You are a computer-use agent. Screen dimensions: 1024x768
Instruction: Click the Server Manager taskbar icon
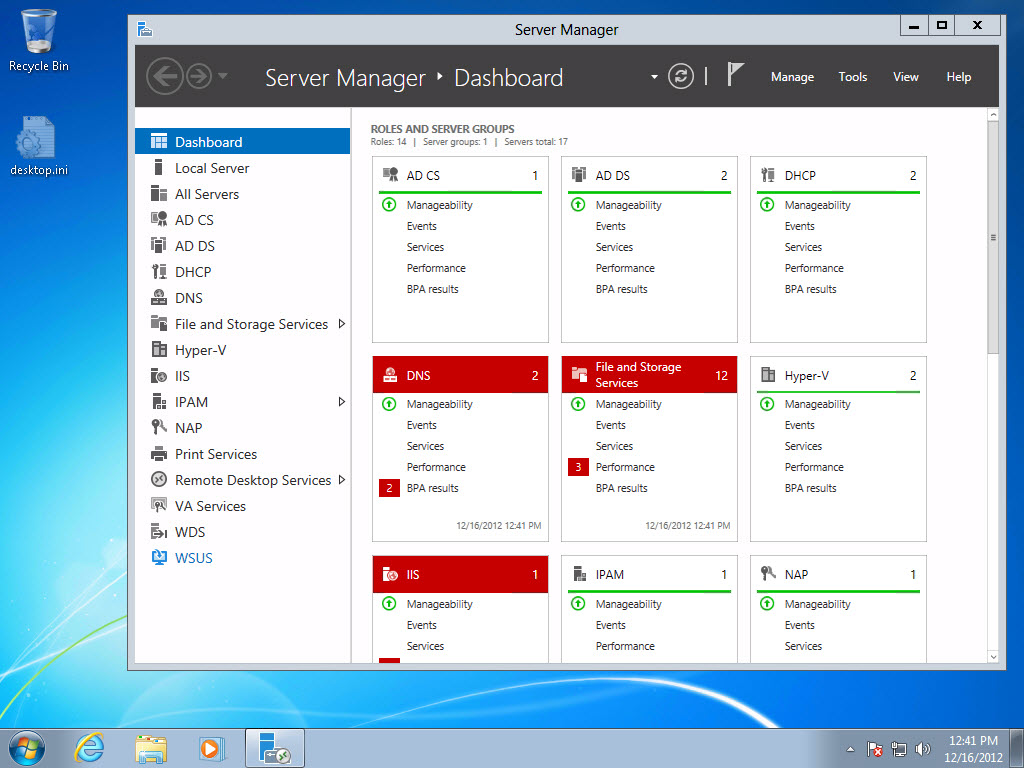pos(274,747)
